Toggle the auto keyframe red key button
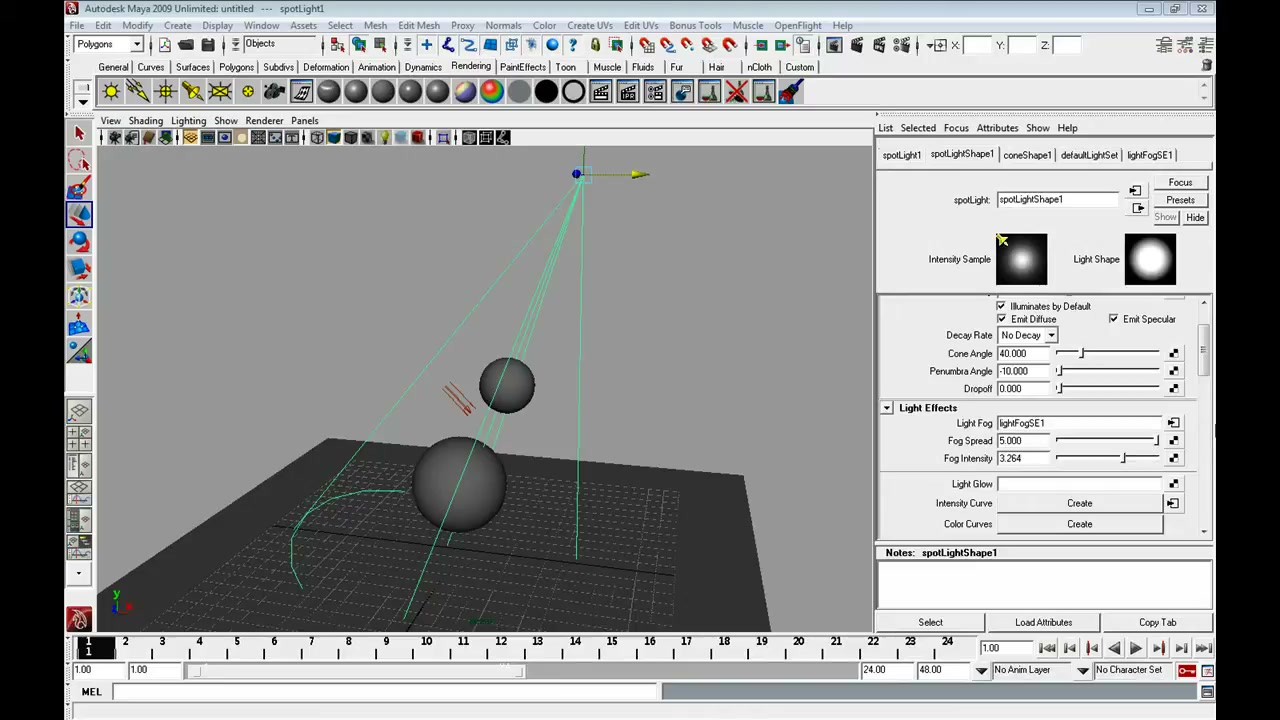 [x=1186, y=670]
